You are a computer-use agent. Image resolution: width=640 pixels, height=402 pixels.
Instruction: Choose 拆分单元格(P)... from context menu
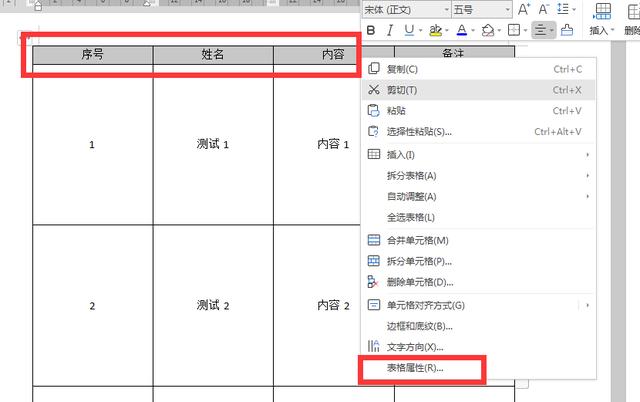[x=478, y=261]
